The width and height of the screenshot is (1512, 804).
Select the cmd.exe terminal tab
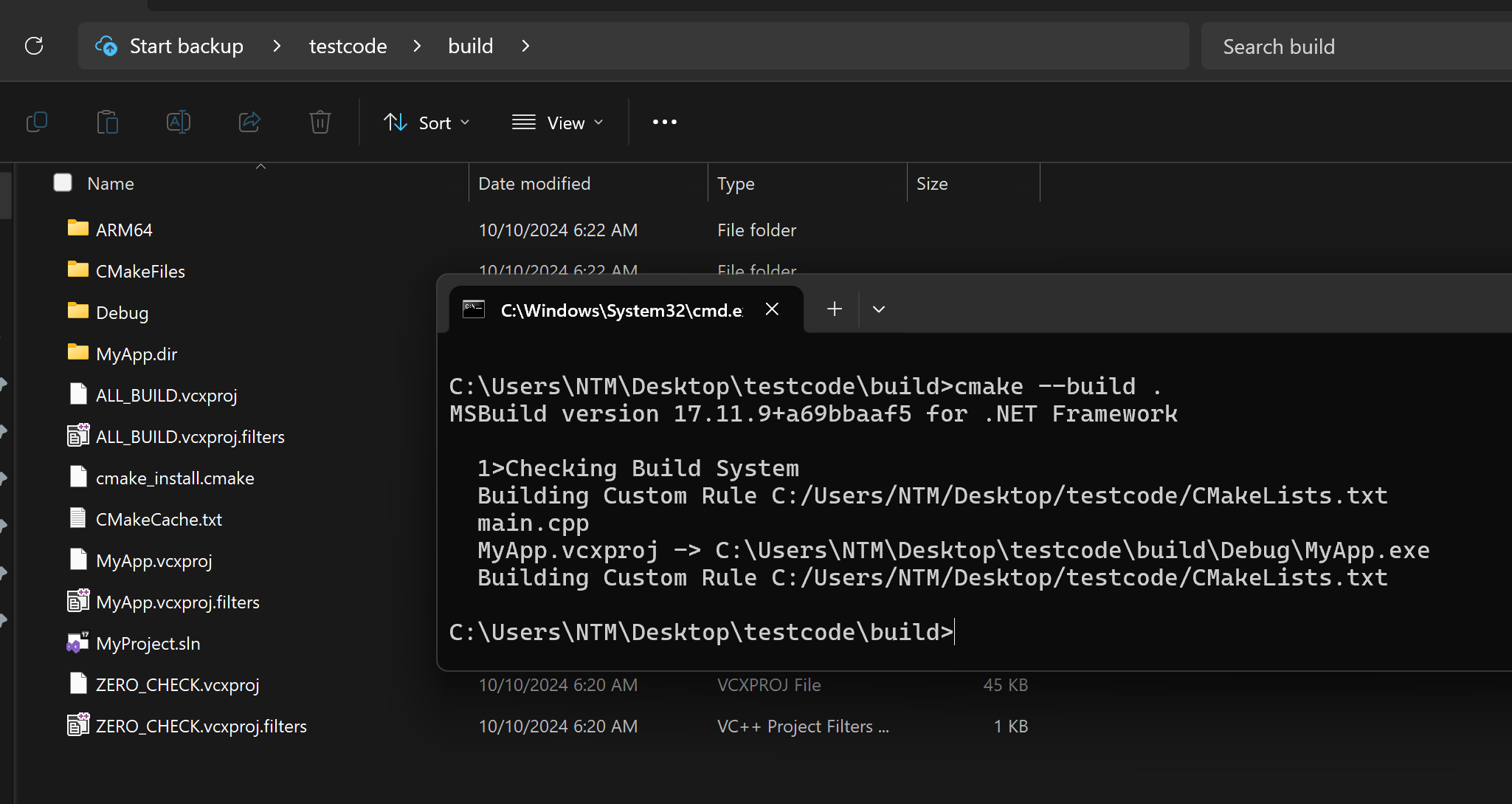tap(620, 310)
